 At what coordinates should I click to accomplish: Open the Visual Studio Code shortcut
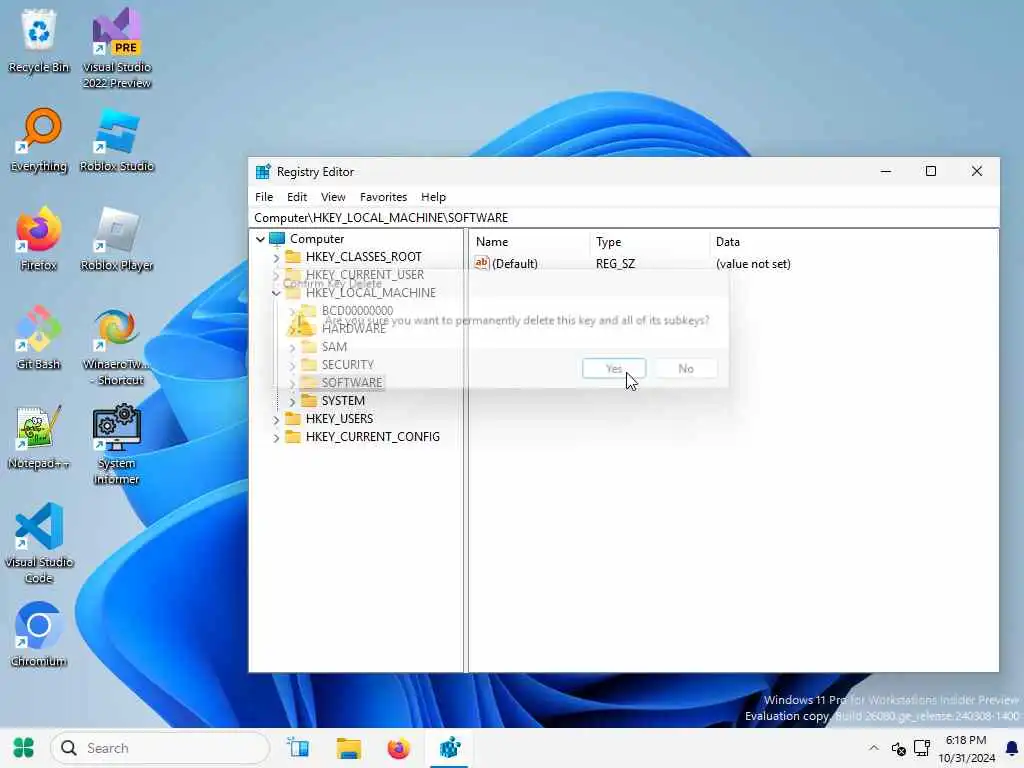39,543
